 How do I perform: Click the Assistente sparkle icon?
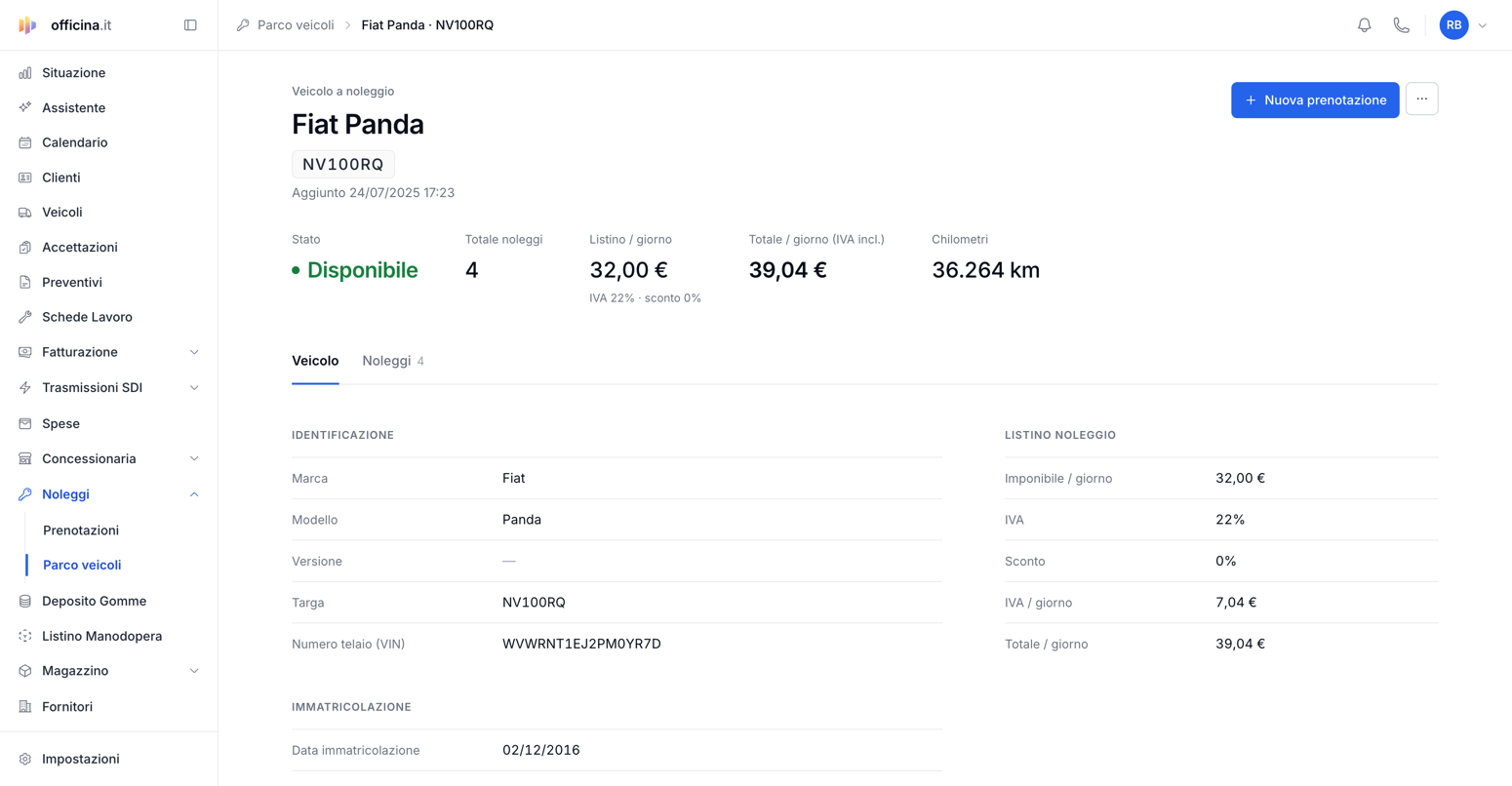click(x=25, y=108)
